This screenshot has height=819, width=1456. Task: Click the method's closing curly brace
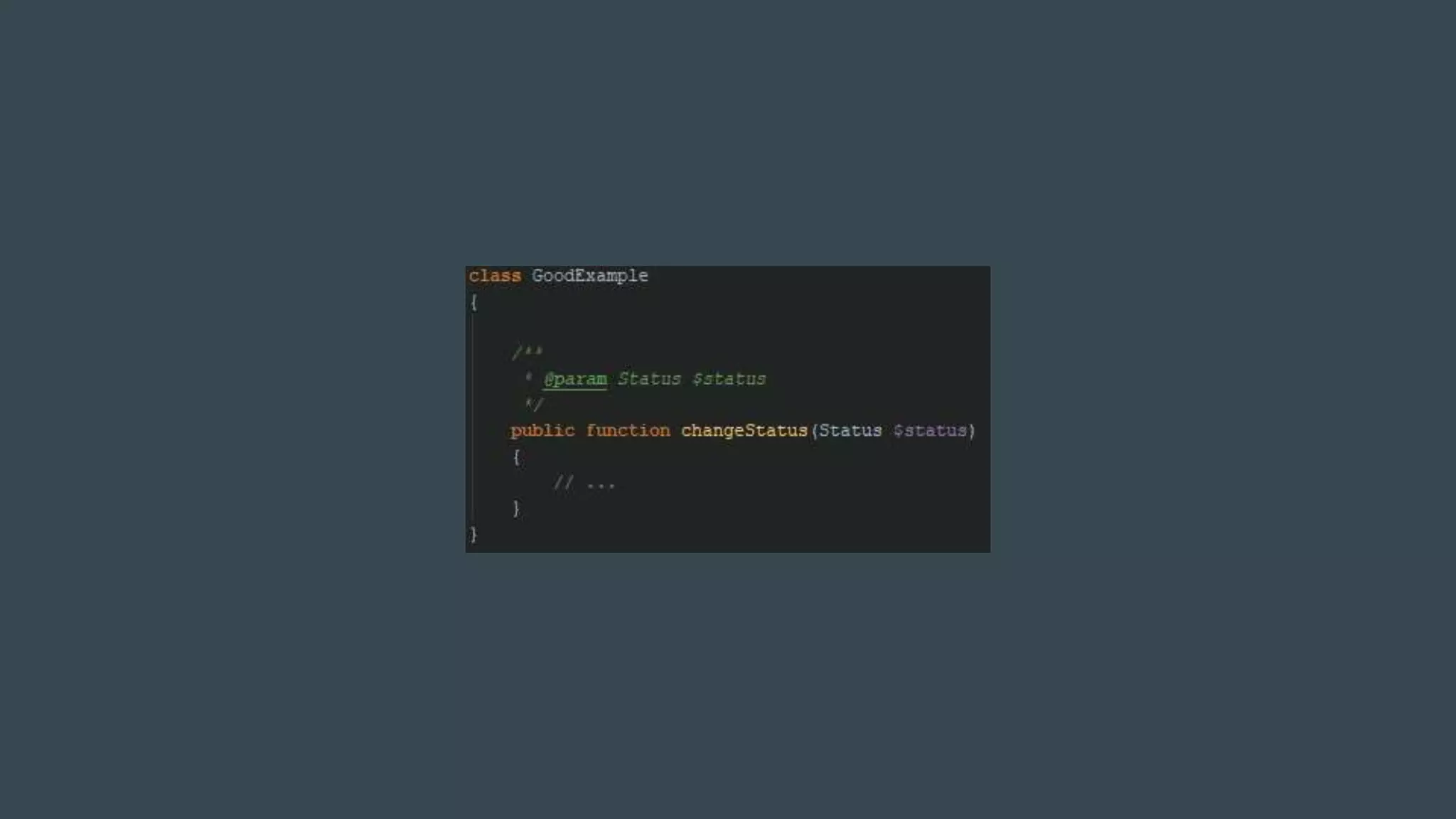pos(517,508)
